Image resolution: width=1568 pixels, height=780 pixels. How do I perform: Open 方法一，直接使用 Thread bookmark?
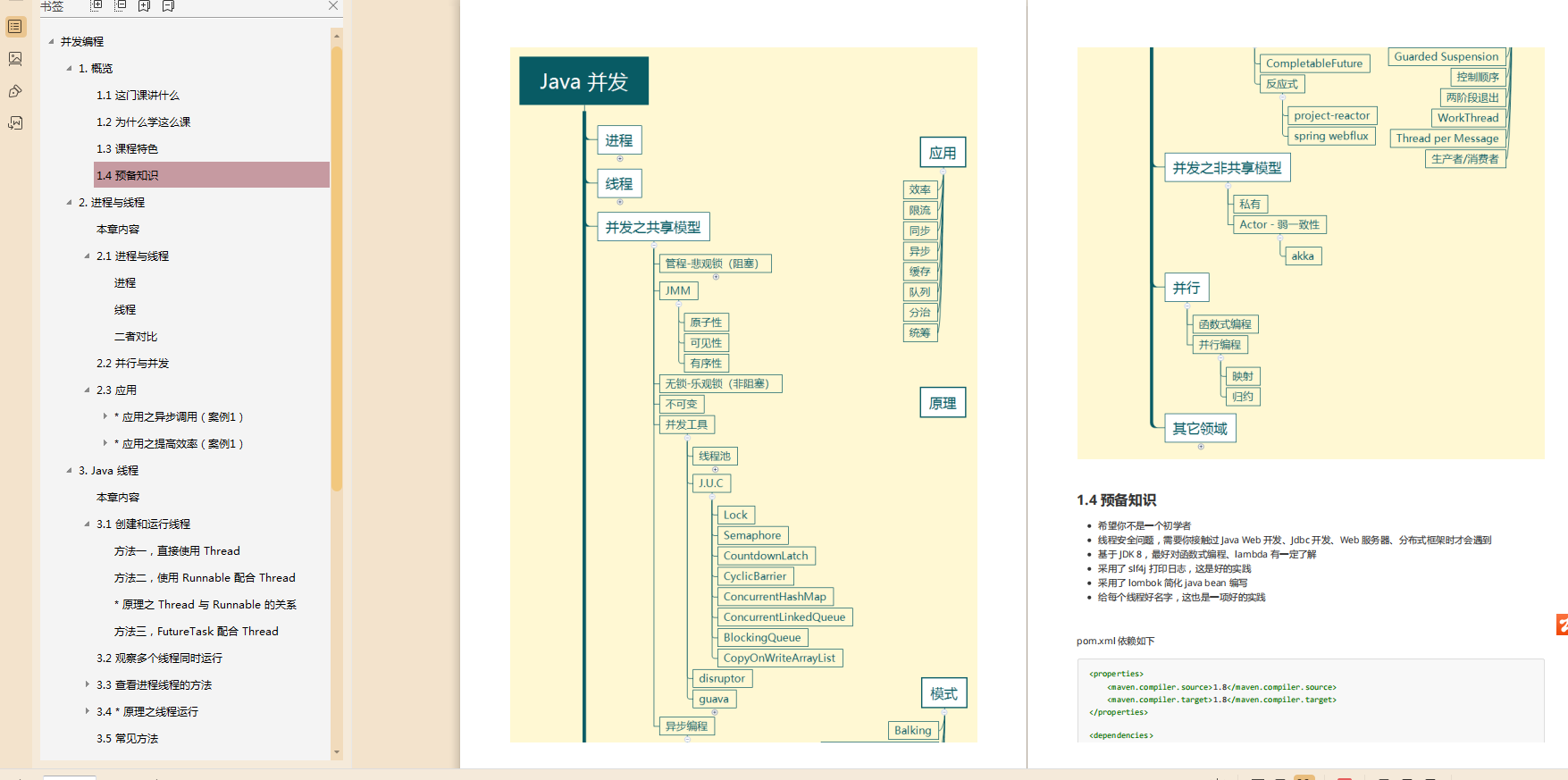177,550
